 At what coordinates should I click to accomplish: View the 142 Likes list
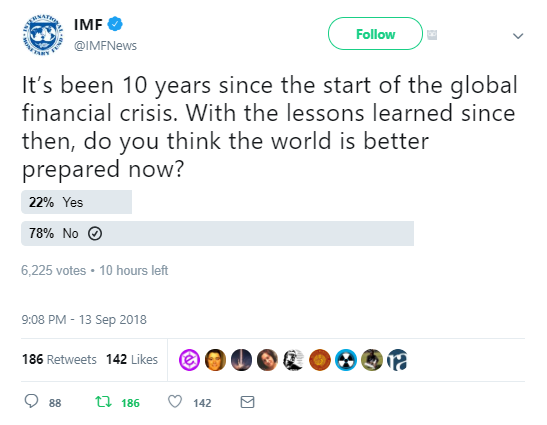(132, 359)
